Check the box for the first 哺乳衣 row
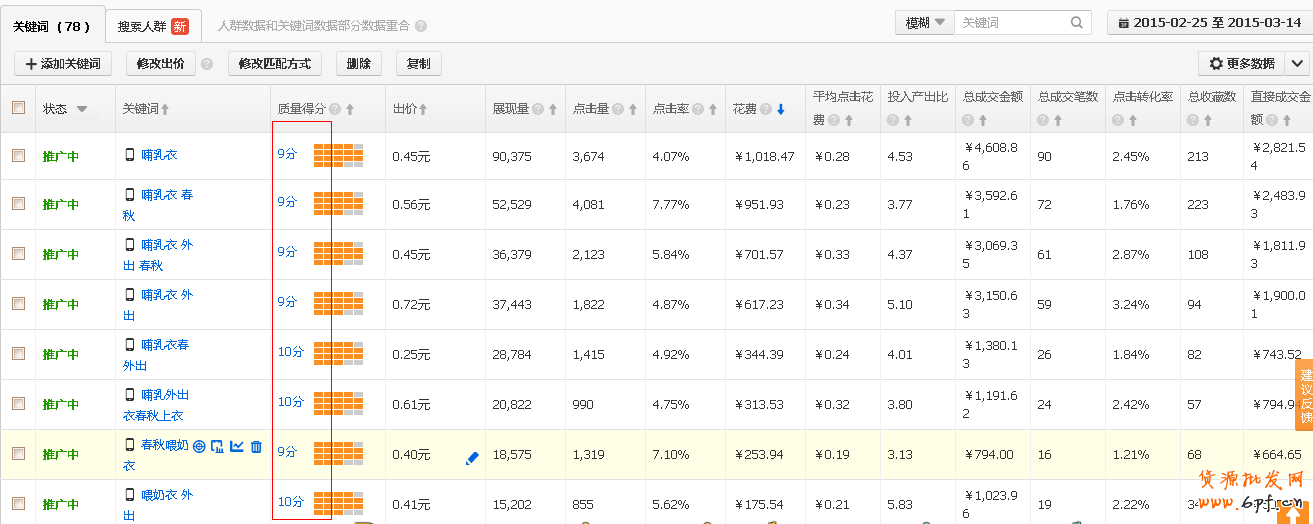This screenshot has width=1313, height=524. pyautogui.click(x=18, y=155)
